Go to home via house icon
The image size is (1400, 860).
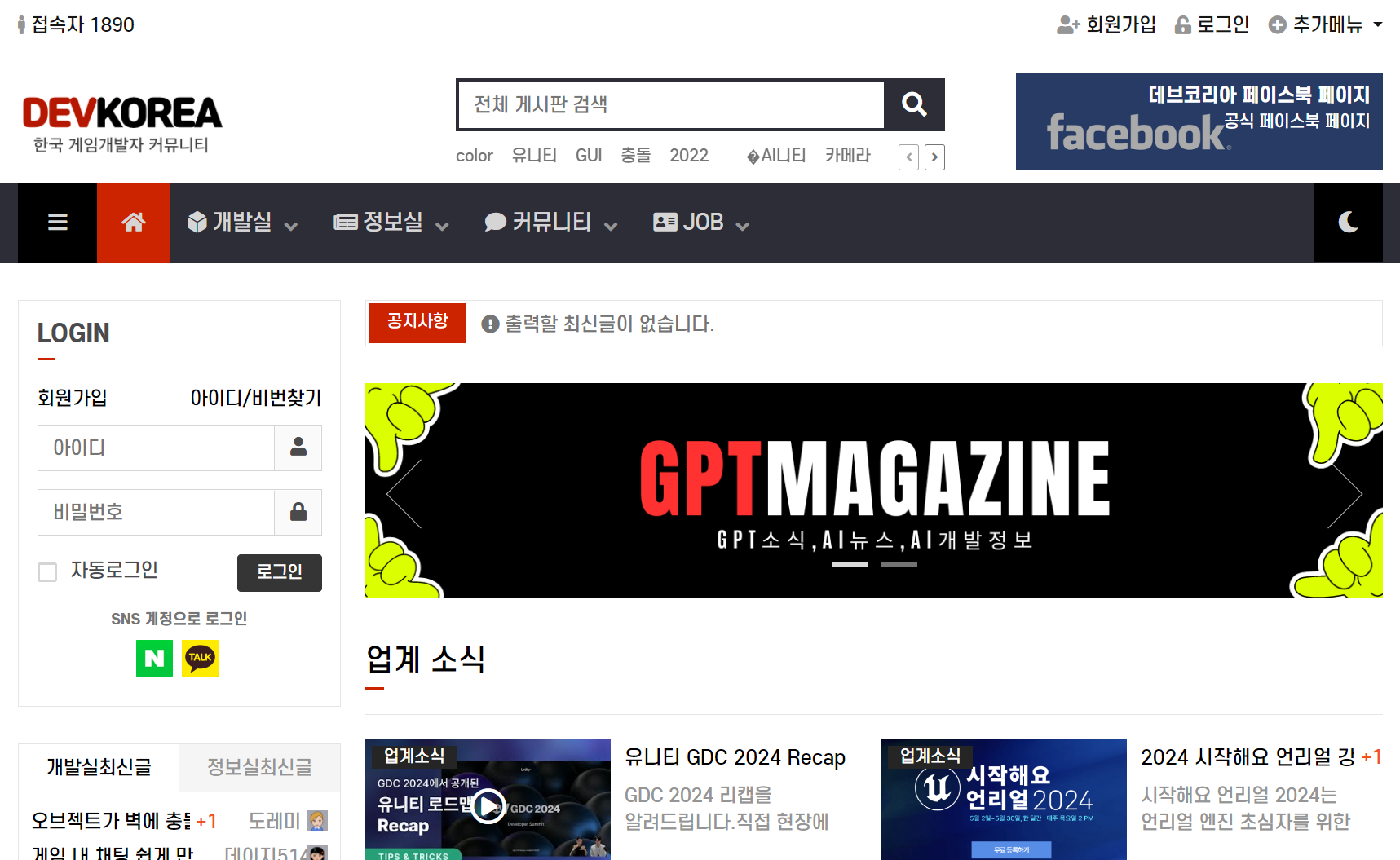[x=134, y=223]
